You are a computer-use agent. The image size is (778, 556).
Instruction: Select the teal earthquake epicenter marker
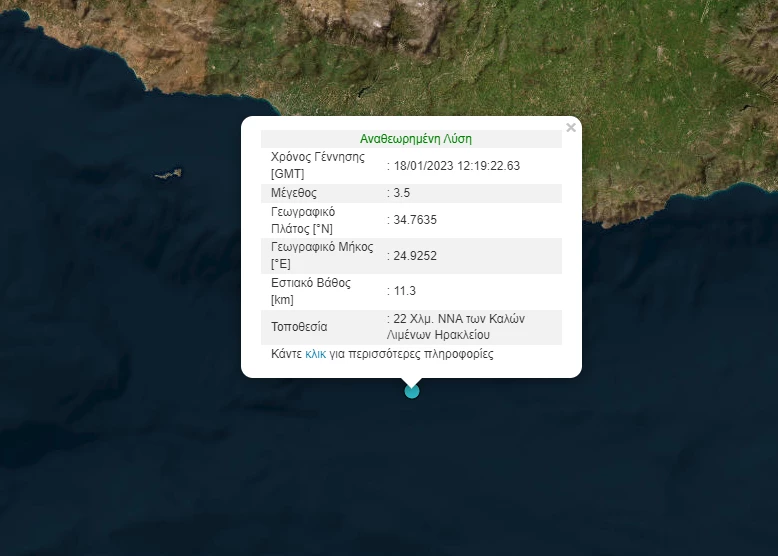[412, 391]
